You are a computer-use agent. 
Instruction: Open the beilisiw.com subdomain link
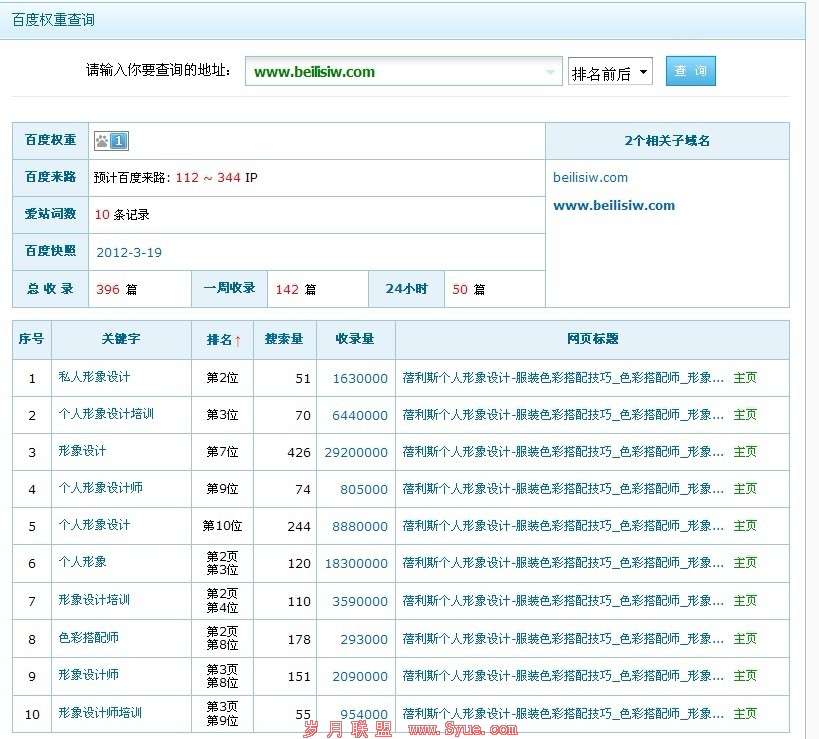coord(590,178)
